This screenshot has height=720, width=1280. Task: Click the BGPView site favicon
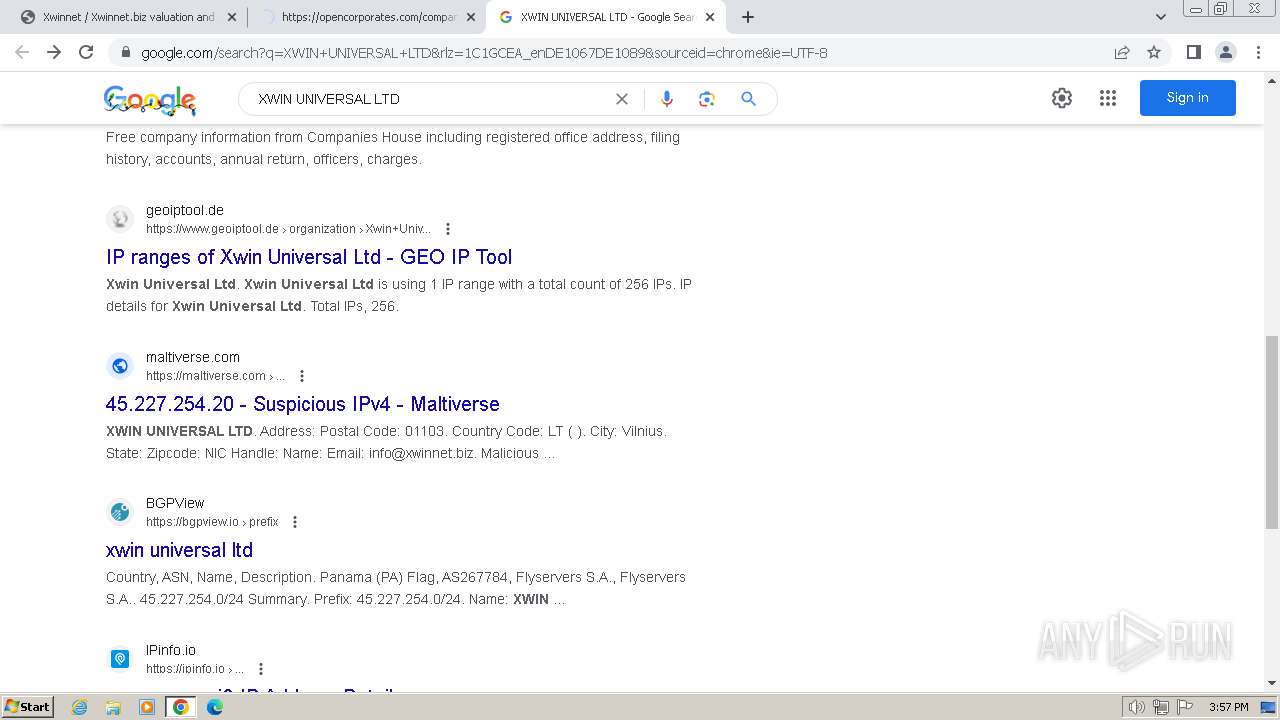(x=120, y=512)
